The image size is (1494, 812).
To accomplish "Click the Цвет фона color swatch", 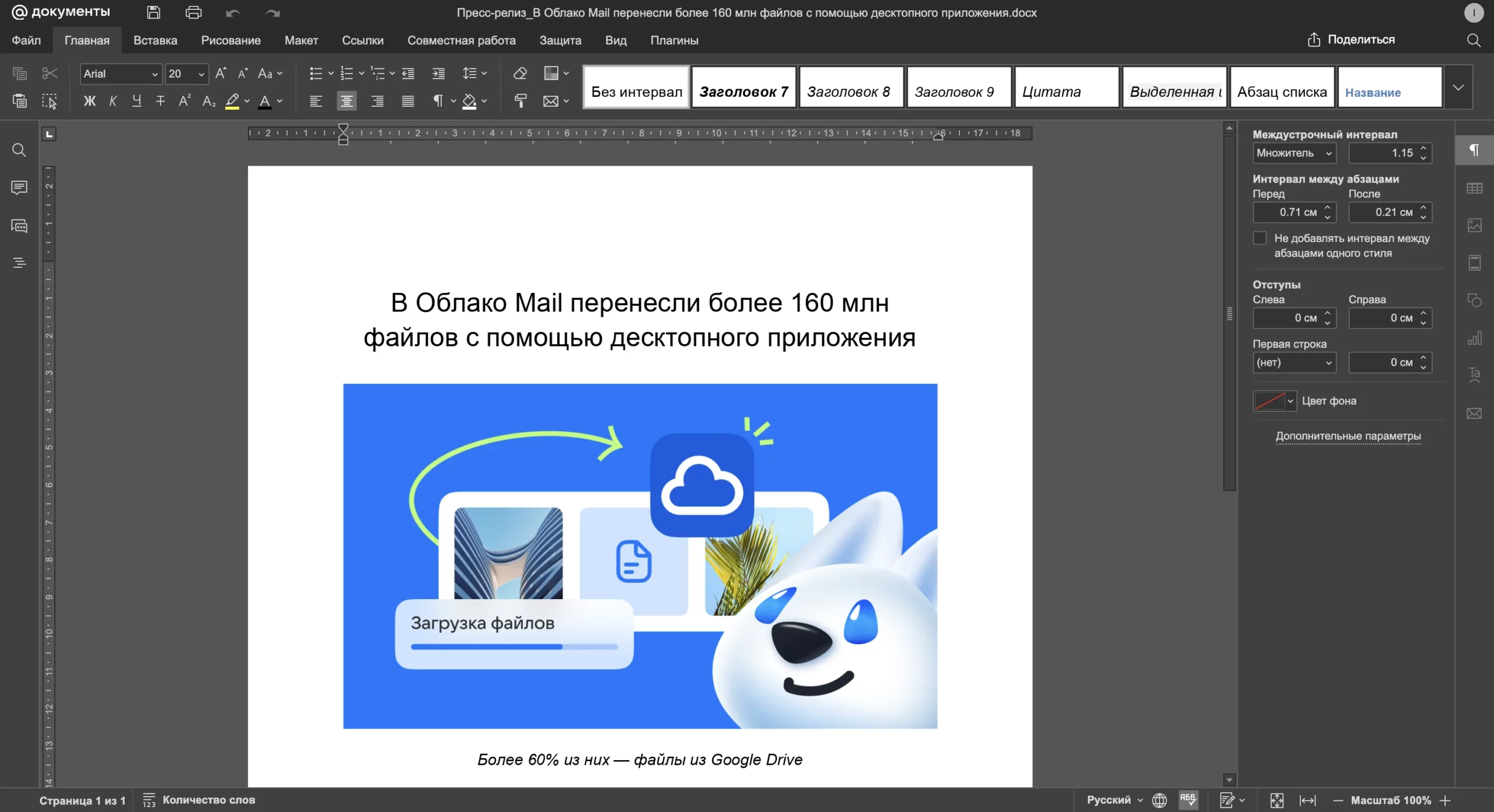I will pos(1269,401).
